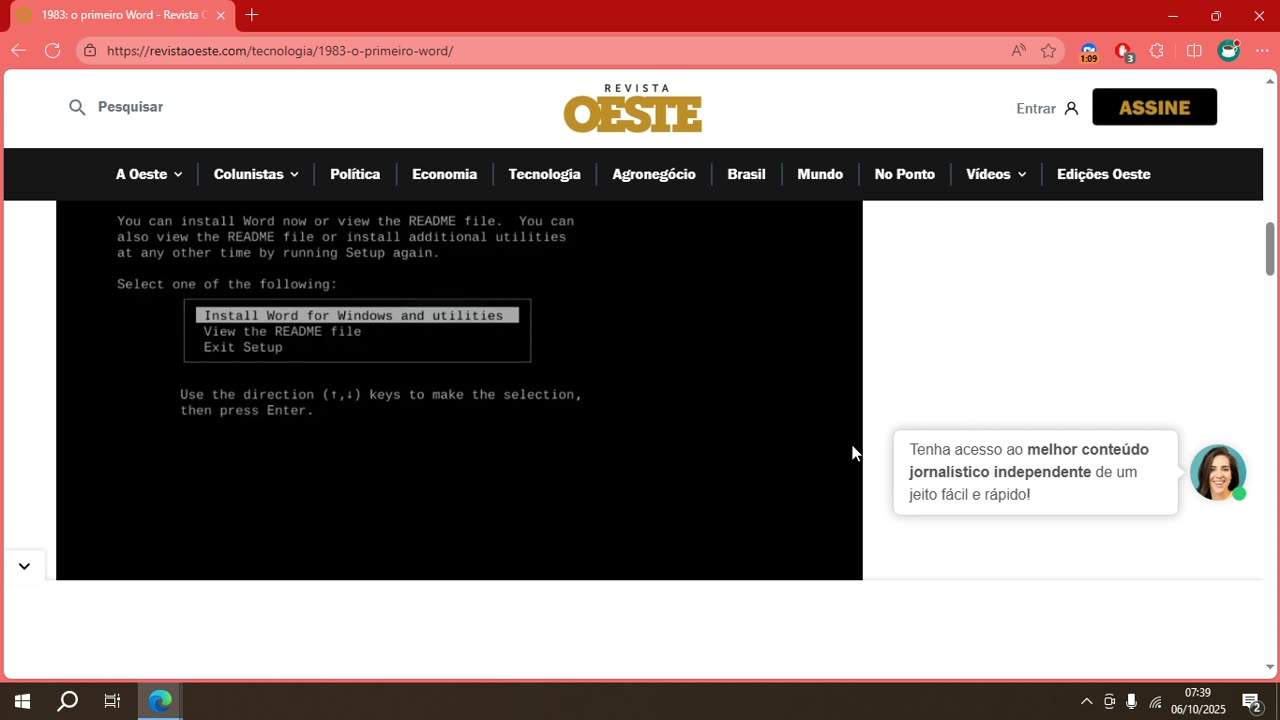
Task: Click the ASSINE subscribe button
Action: pos(1154,107)
